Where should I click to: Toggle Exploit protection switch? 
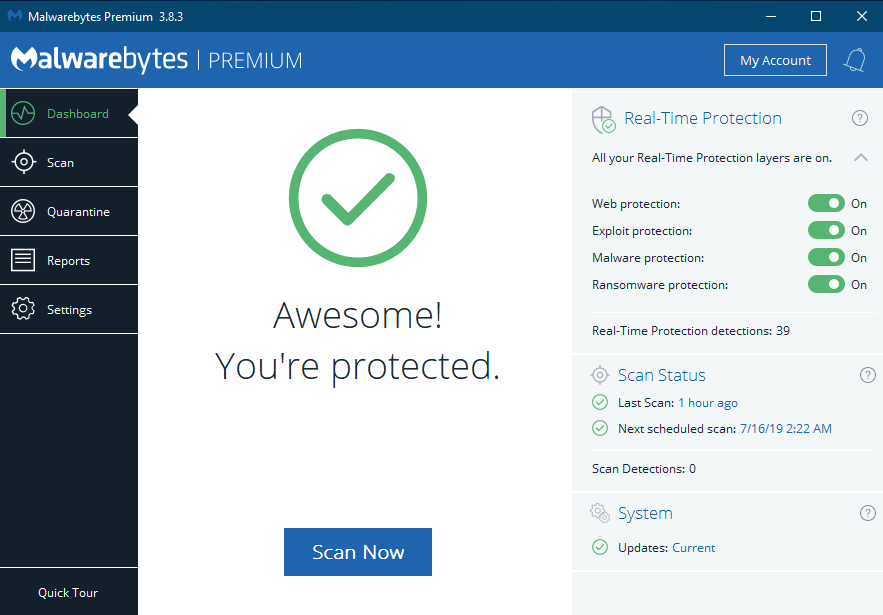(826, 230)
